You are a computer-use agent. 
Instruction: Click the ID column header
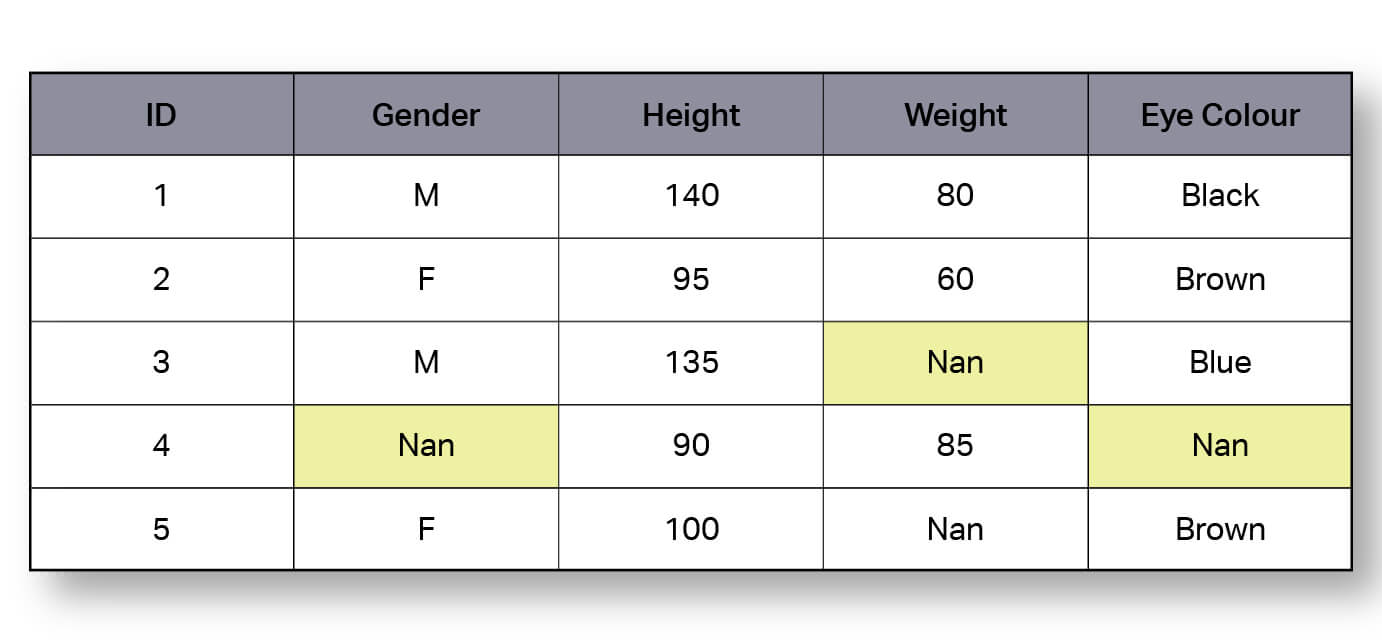click(x=162, y=114)
